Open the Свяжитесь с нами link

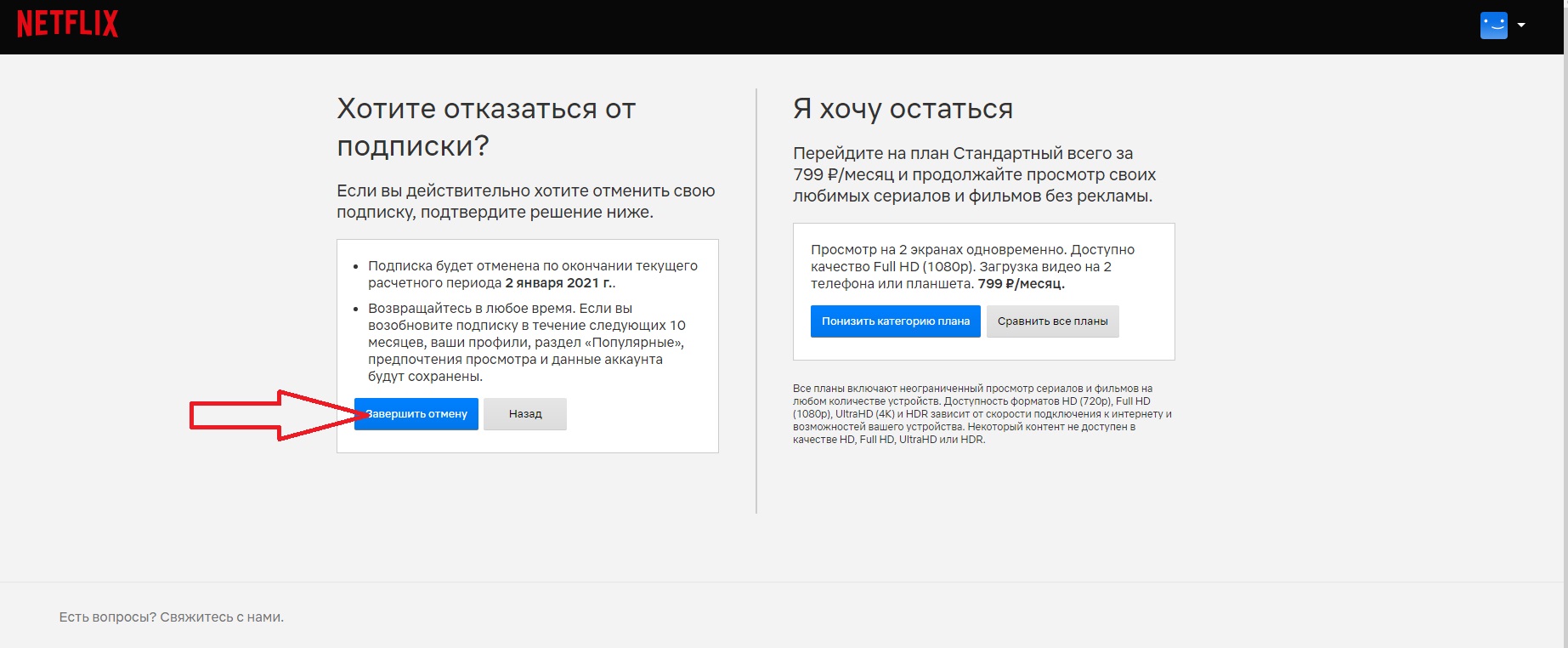click(222, 617)
